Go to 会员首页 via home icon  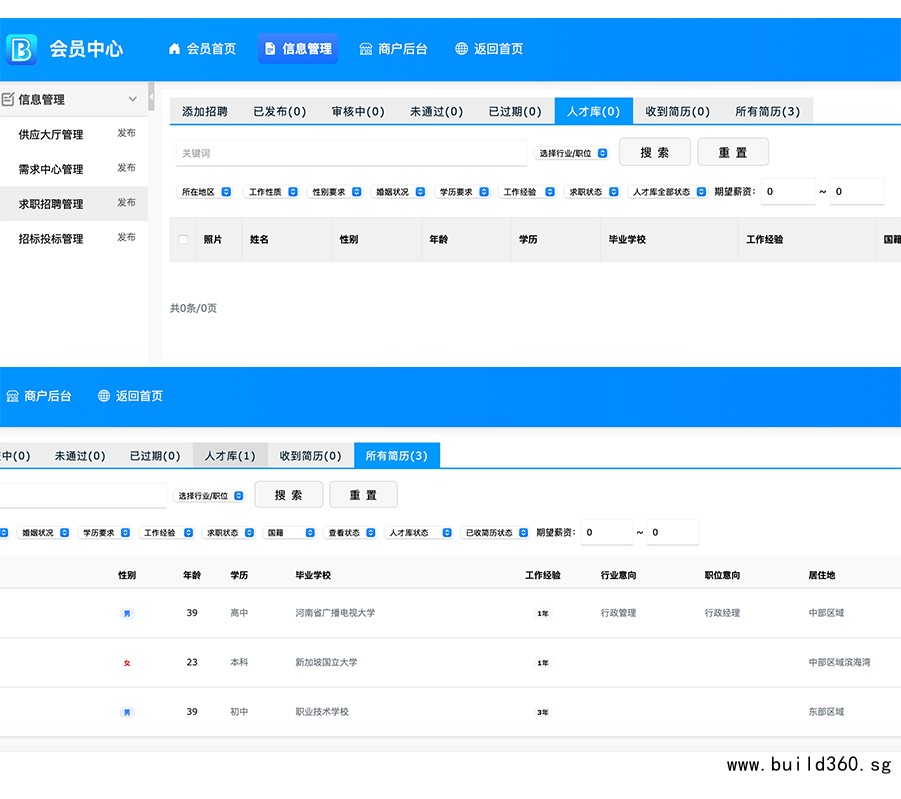coord(174,48)
